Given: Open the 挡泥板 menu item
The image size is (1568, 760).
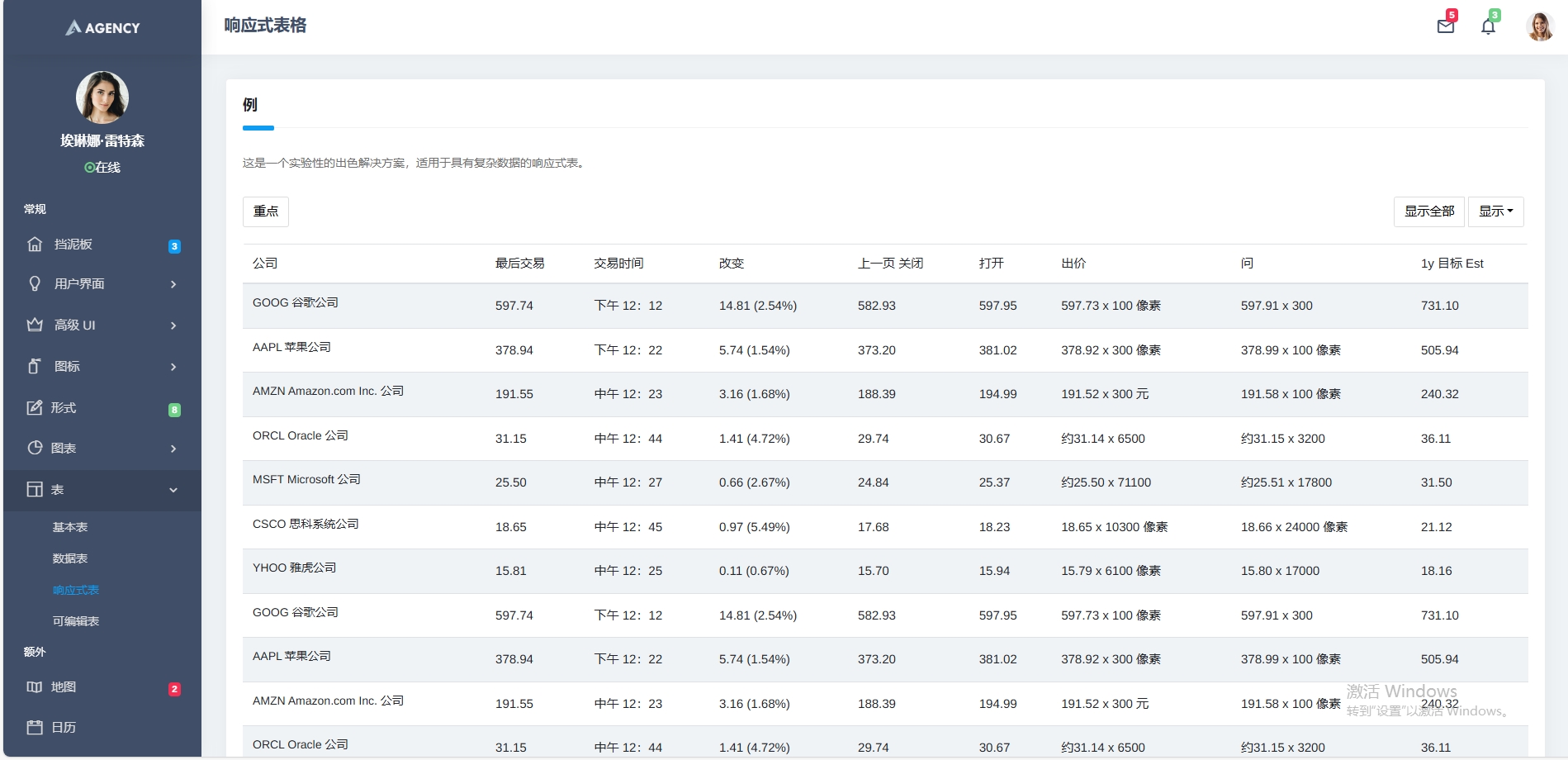Looking at the screenshot, I should click(102, 244).
